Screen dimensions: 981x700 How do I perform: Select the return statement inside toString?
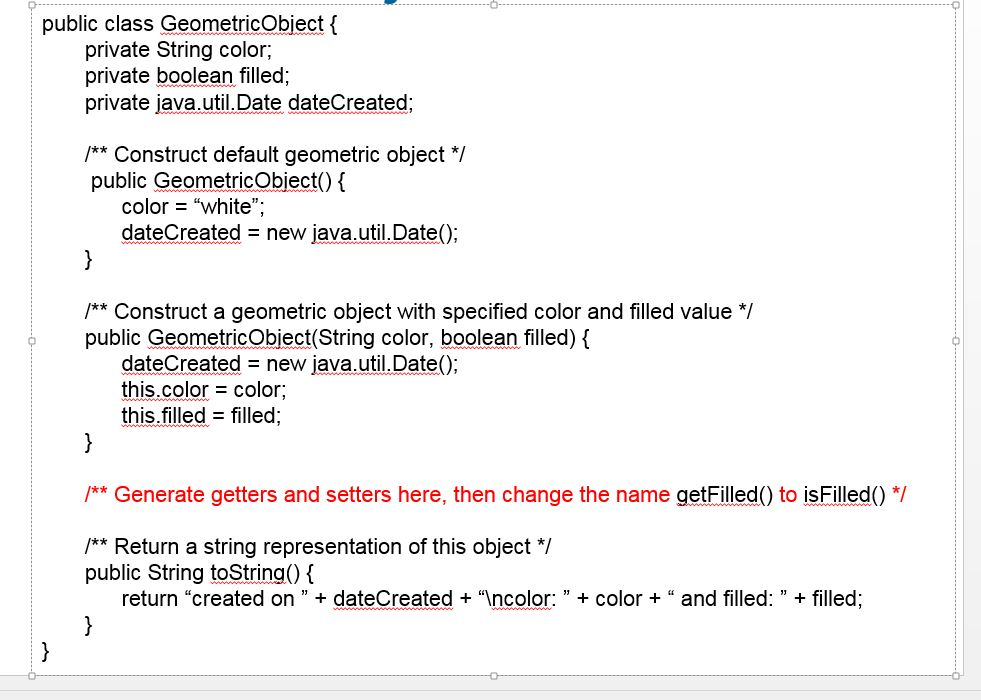click(490, 598)
